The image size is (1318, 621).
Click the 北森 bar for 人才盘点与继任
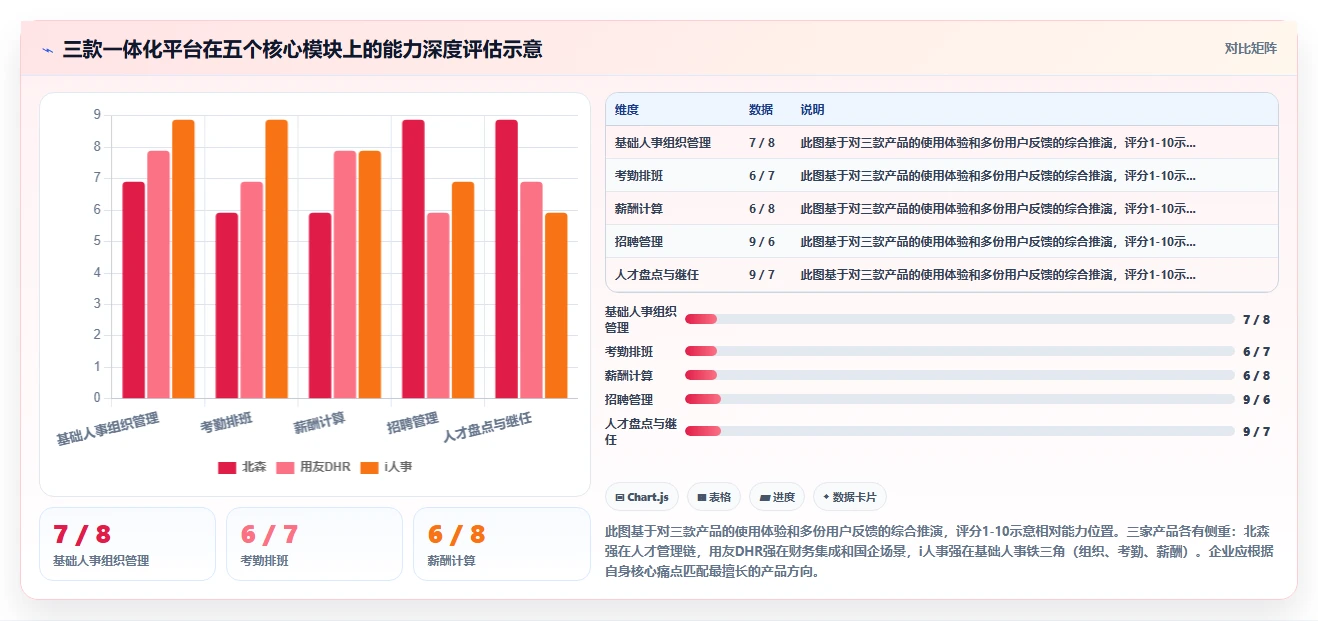(x=506, y=259)
